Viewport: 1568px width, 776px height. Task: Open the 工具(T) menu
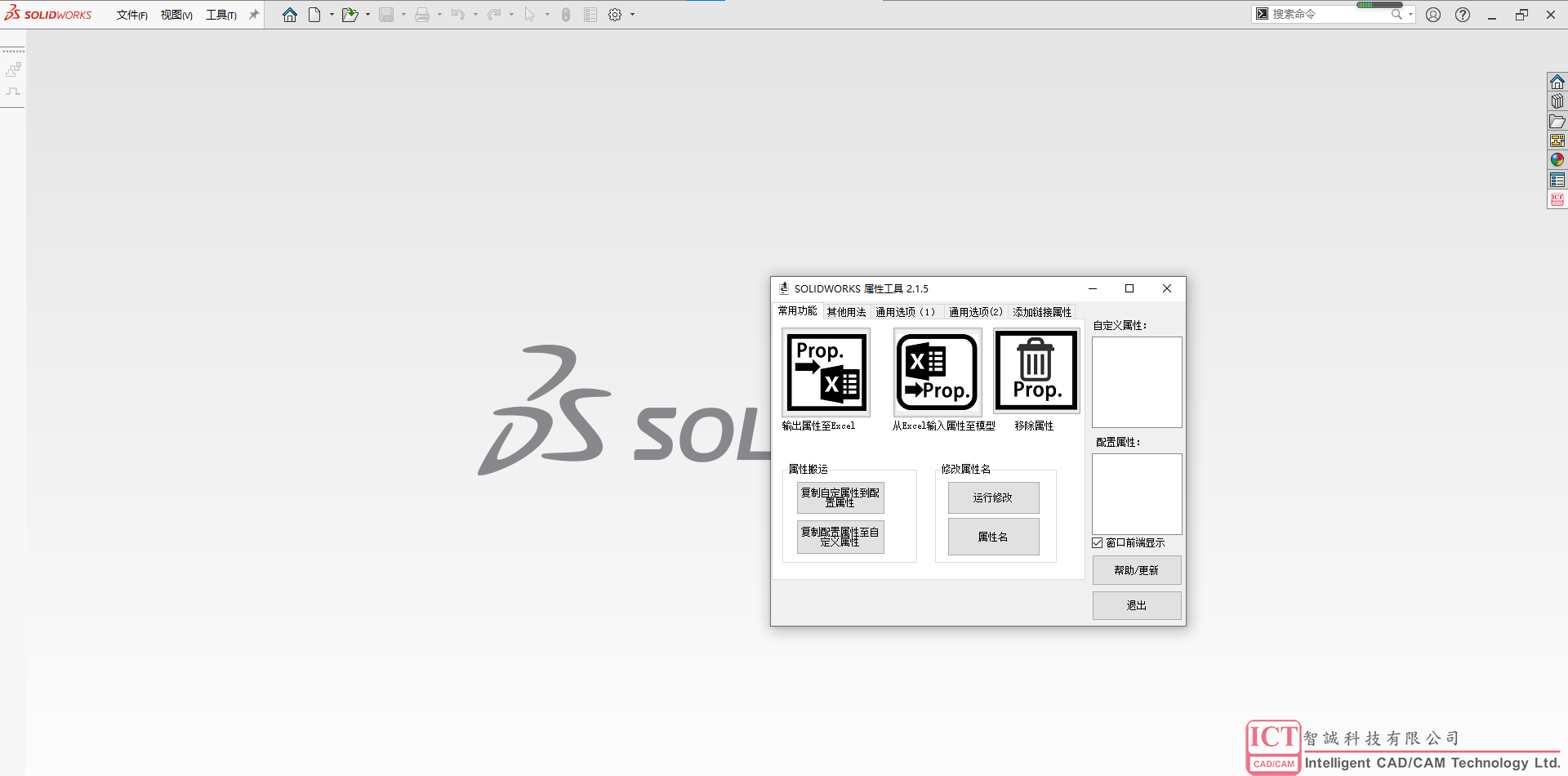[x=221, y=15]
